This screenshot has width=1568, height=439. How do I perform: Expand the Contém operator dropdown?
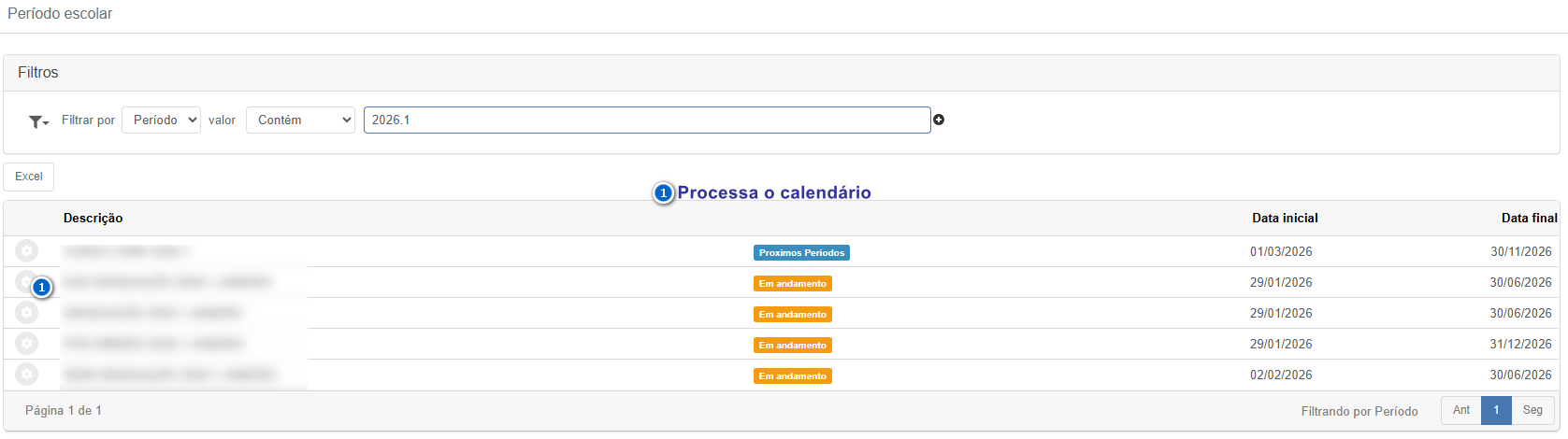(300, 120)
